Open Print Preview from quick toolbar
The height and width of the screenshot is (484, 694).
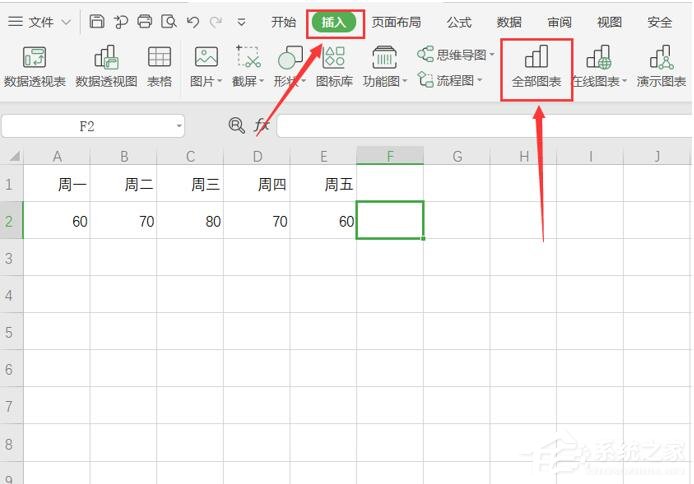(169, 21)
